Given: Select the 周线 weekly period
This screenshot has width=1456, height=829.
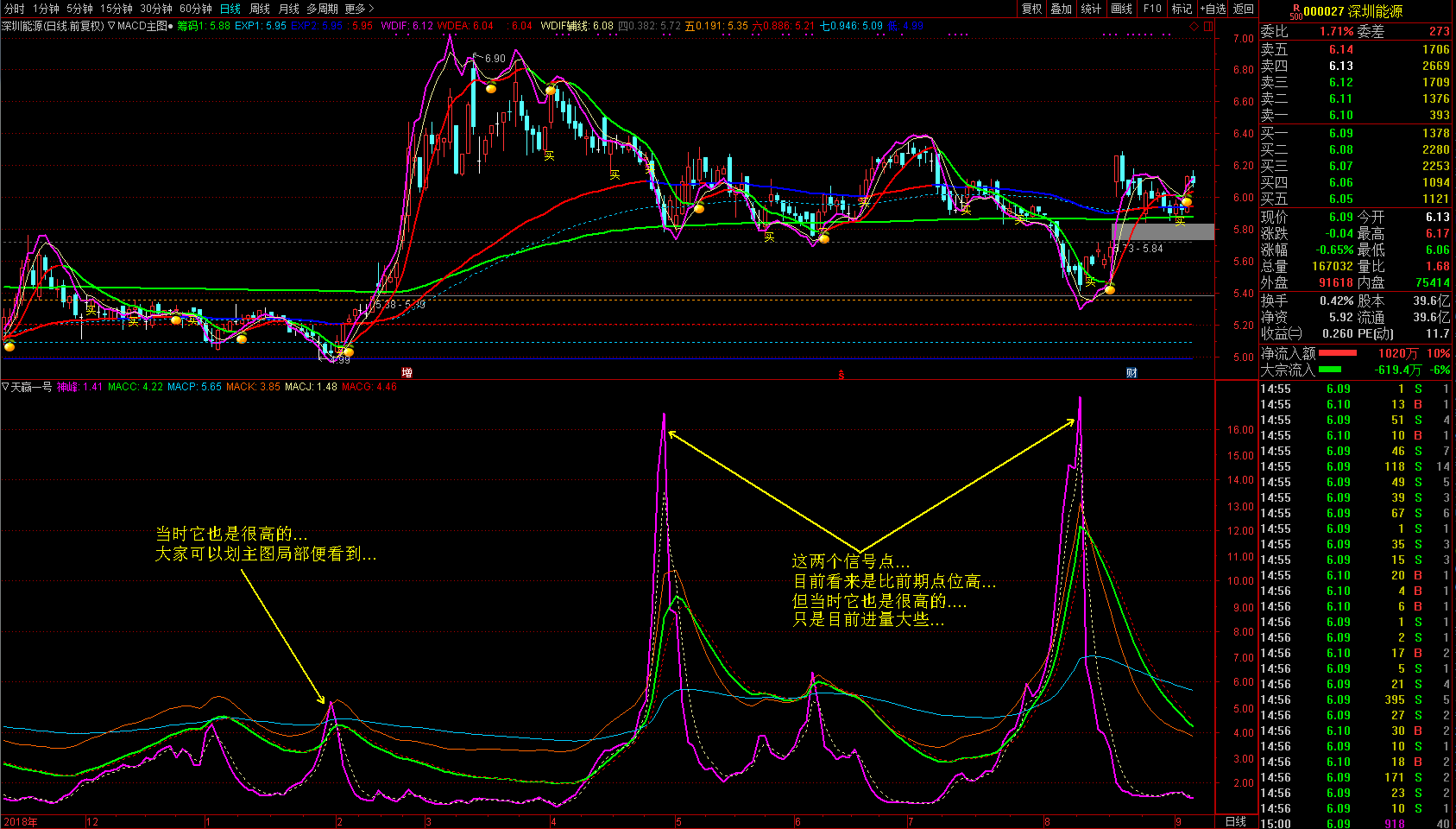Looking at the screenshot, I should [260, 9].
